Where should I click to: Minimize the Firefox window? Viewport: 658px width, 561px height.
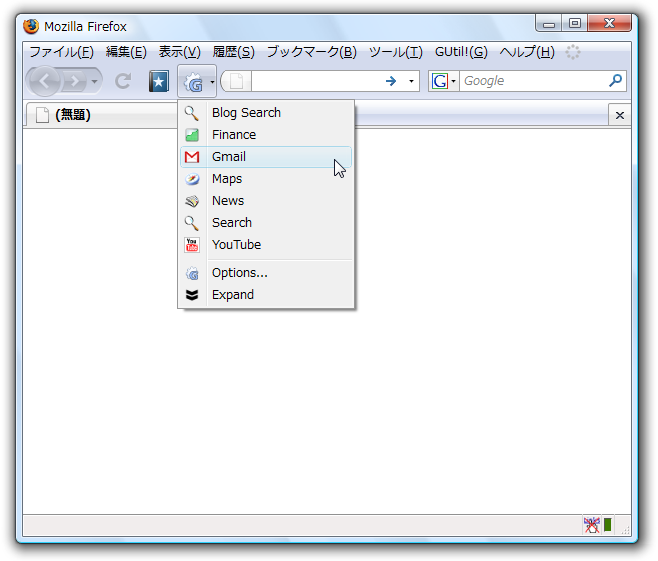point(548,24)
